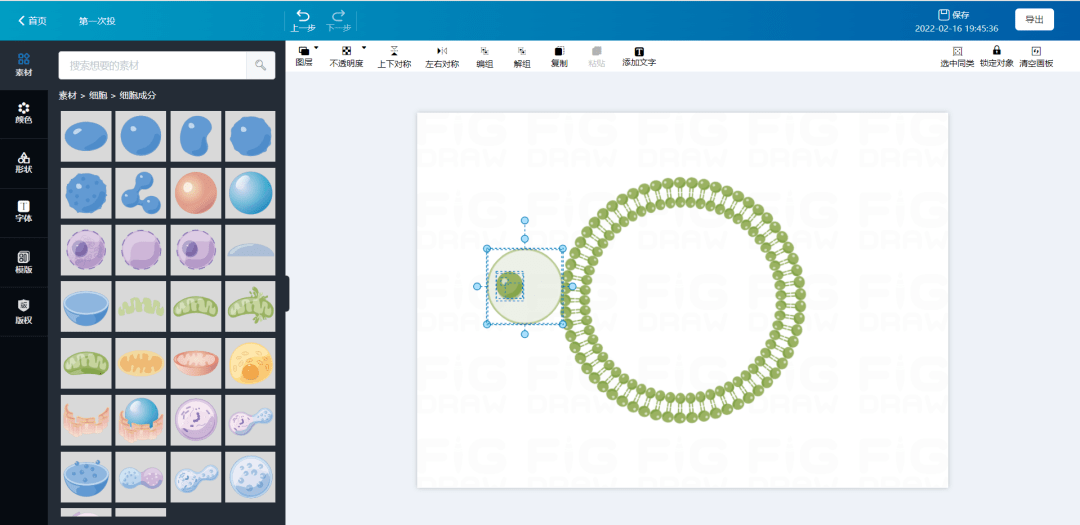Select similar objects via 选中同类
The width and height of the screenshot is (1080, 525).
[957, 51]
